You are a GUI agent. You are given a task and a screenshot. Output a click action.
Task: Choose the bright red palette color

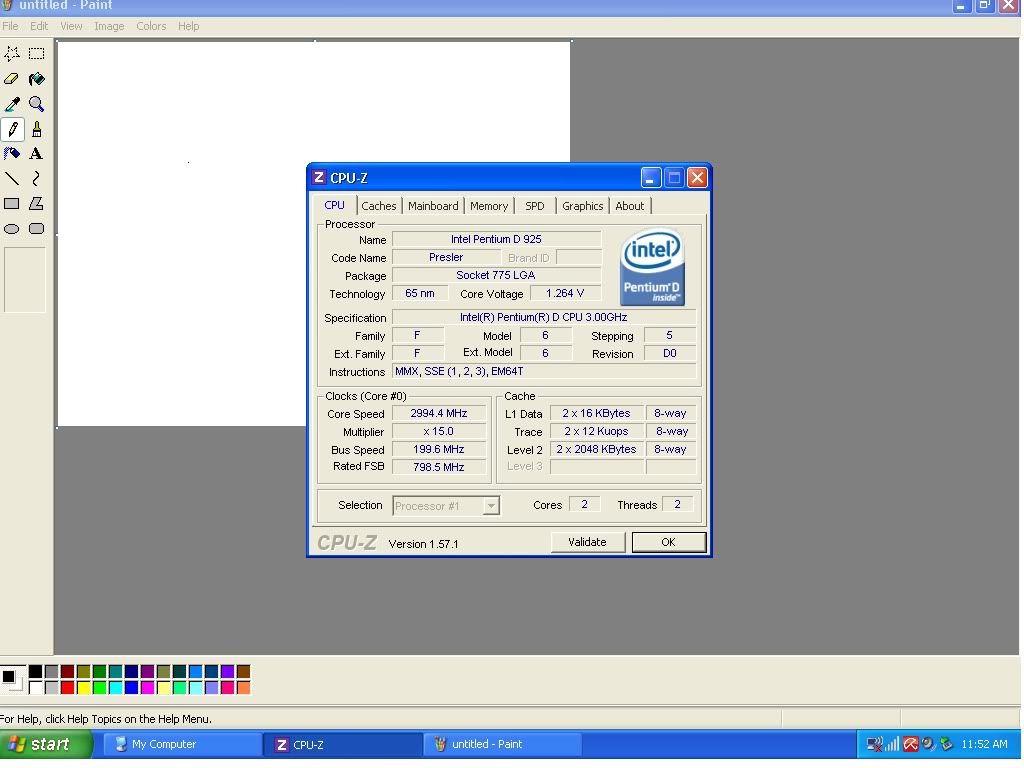tap(67, 687)
